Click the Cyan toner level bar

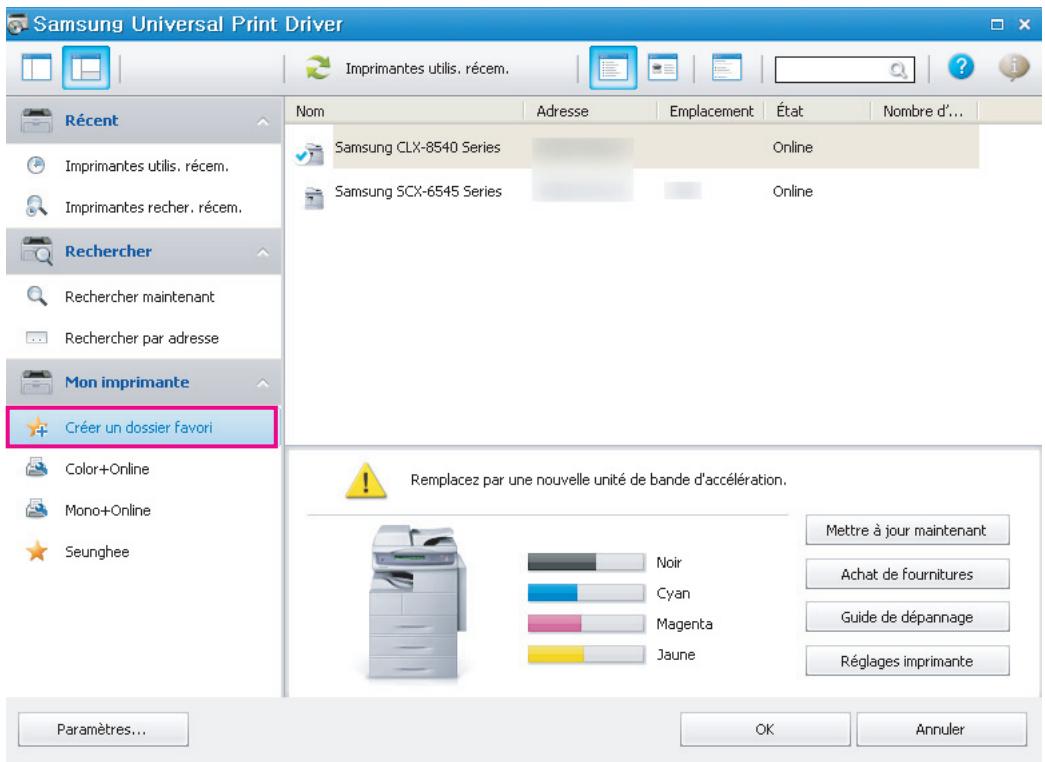[586, 593]
